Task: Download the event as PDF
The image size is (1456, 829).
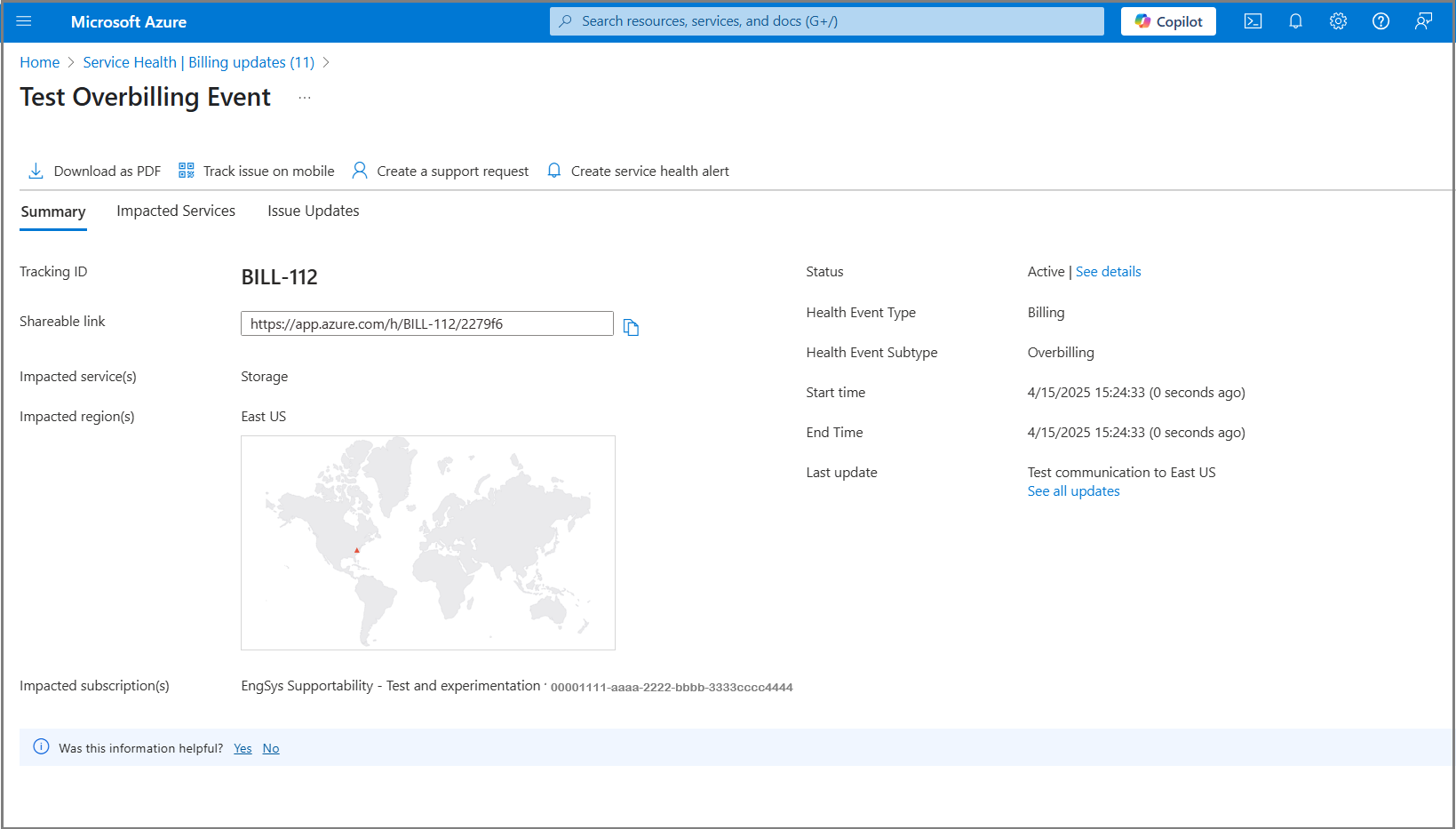Action: (95, 171)
